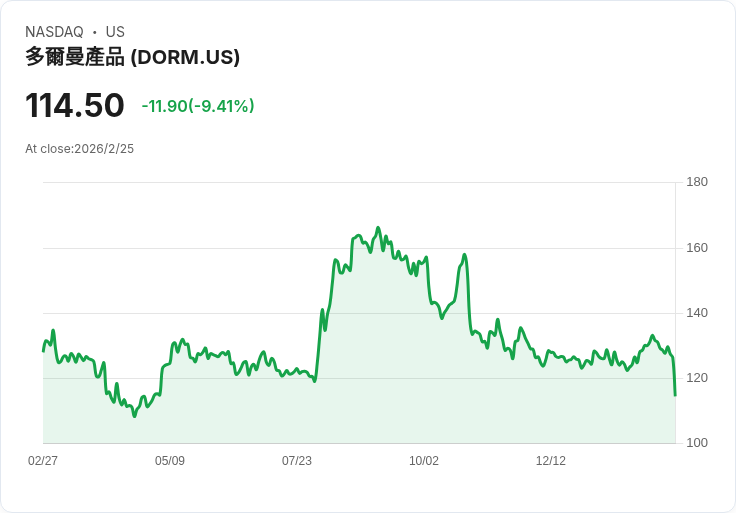Click the chart line's lowest trough
The height and width of the screenshot is (513, 736).
click(x=134, y=415)
